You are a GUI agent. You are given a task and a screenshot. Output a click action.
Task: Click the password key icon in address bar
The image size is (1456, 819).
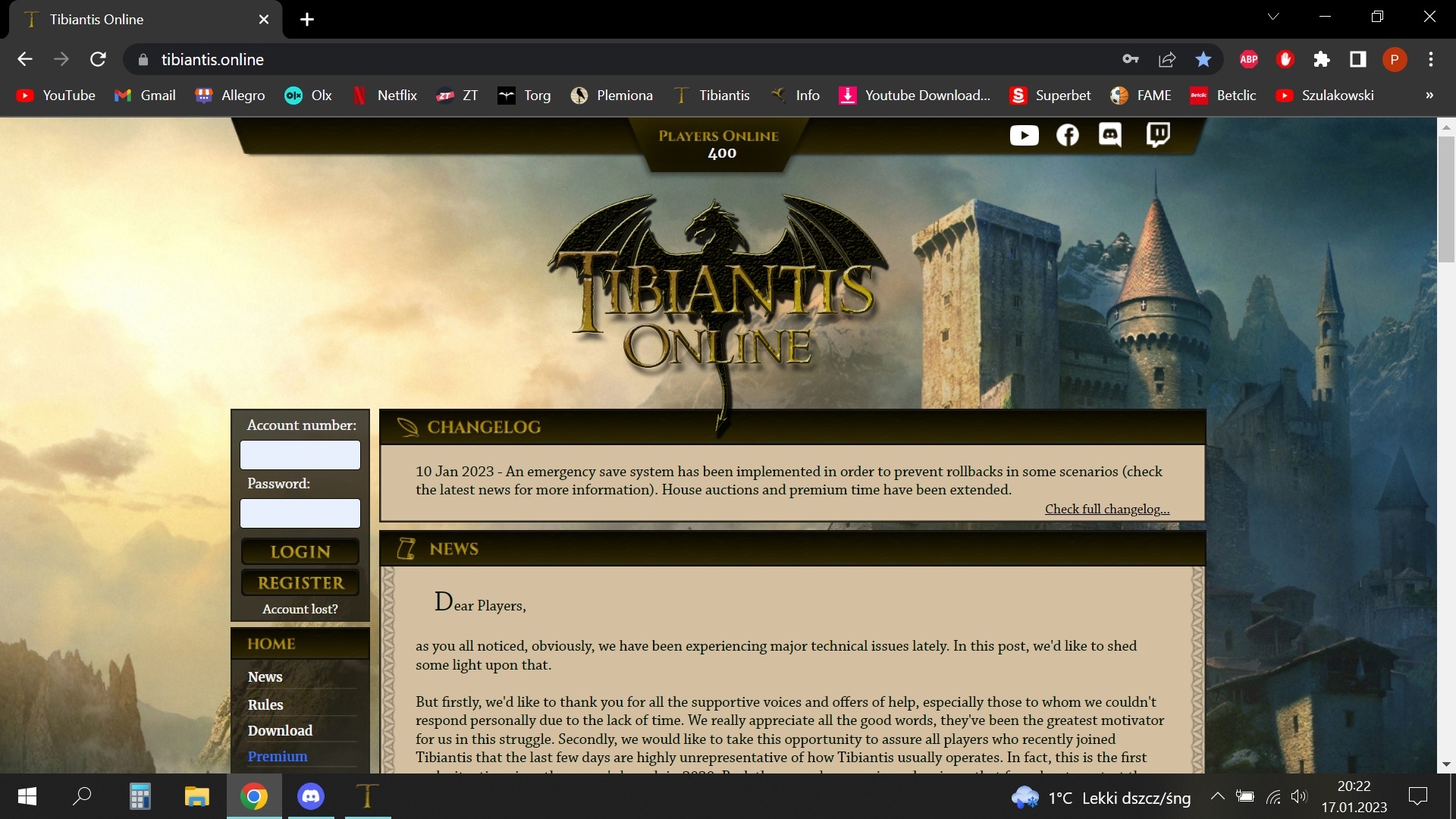(x=1131, y=59)
